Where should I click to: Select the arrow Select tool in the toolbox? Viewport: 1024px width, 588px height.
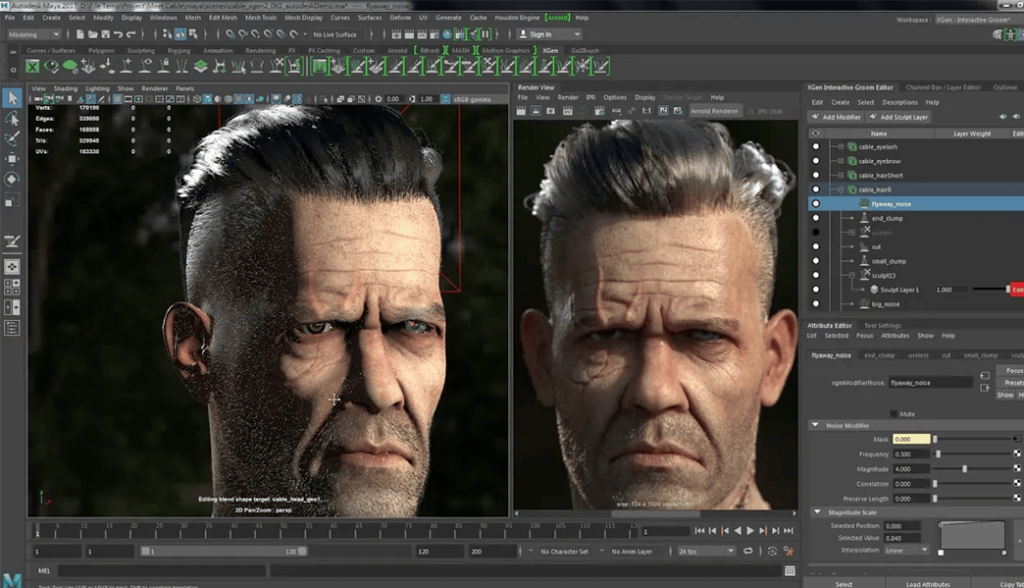tap(13, 100)
